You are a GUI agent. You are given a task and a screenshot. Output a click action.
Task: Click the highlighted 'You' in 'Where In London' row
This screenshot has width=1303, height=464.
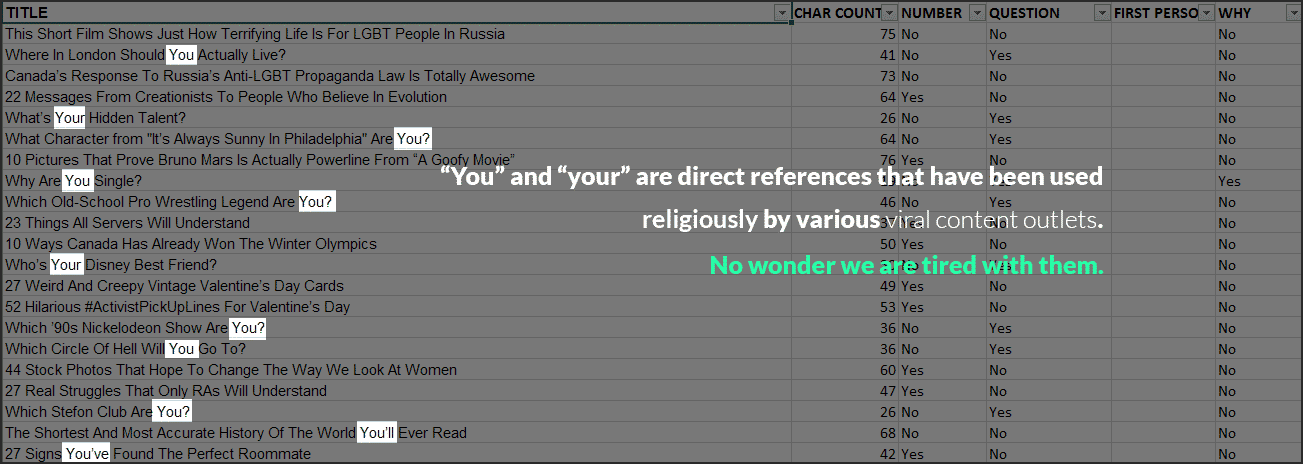(181, 55)
